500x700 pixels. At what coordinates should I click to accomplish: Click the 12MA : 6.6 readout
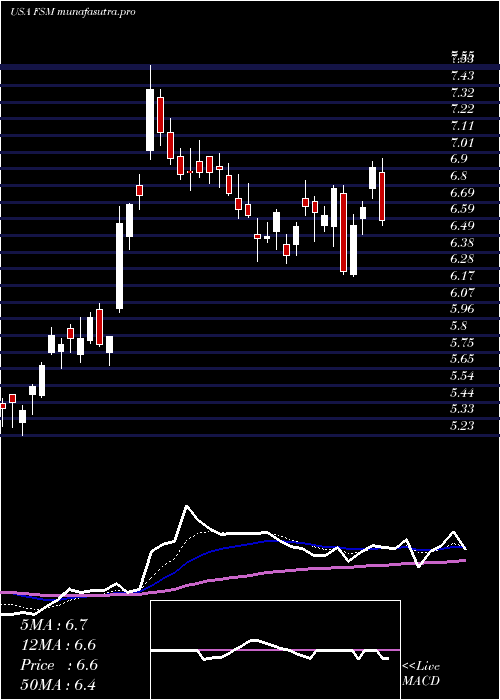58,645
